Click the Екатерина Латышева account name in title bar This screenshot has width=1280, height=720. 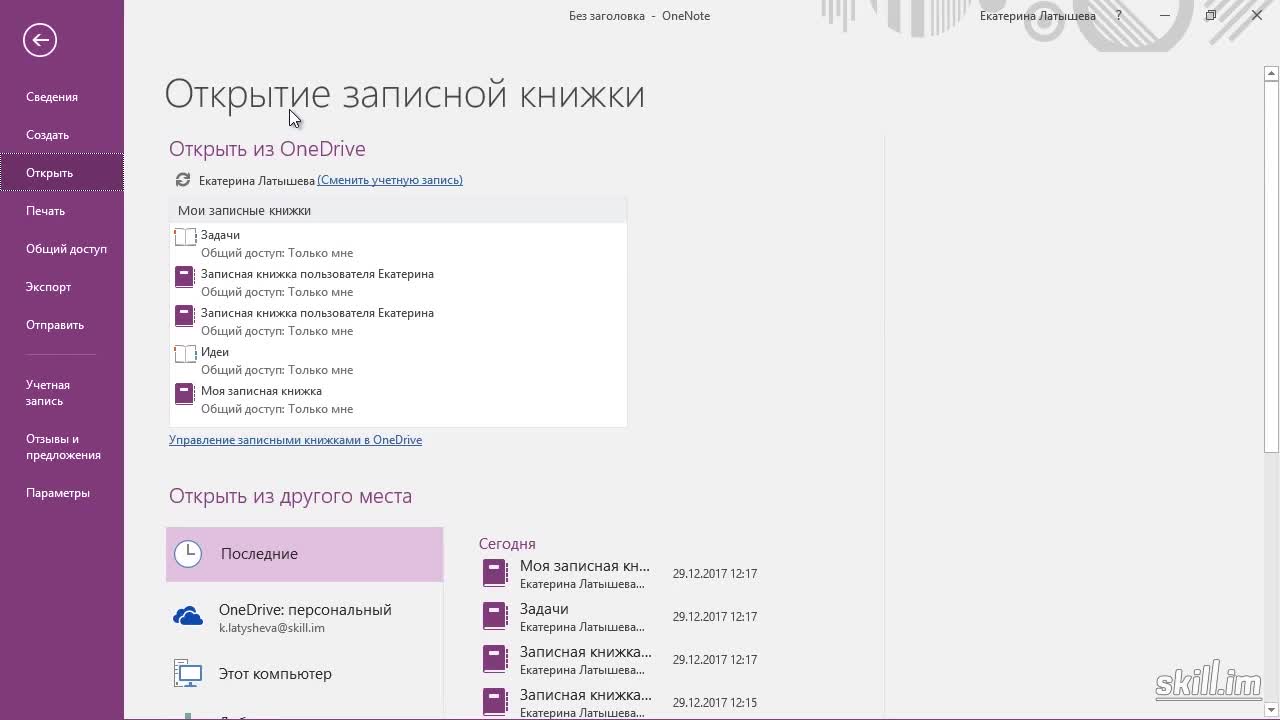click(x=1037, y=16)
